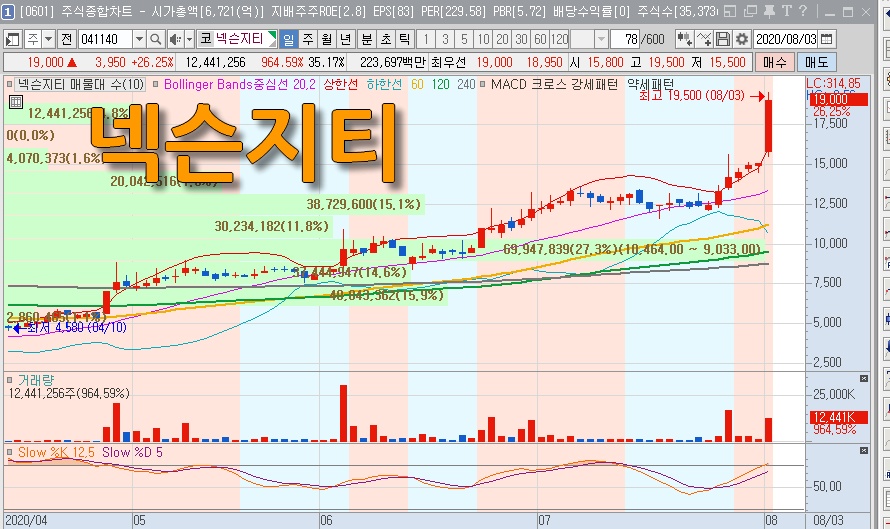Toggle the left side panel icon
The image size is (890, 529).
tap(12, 39)
